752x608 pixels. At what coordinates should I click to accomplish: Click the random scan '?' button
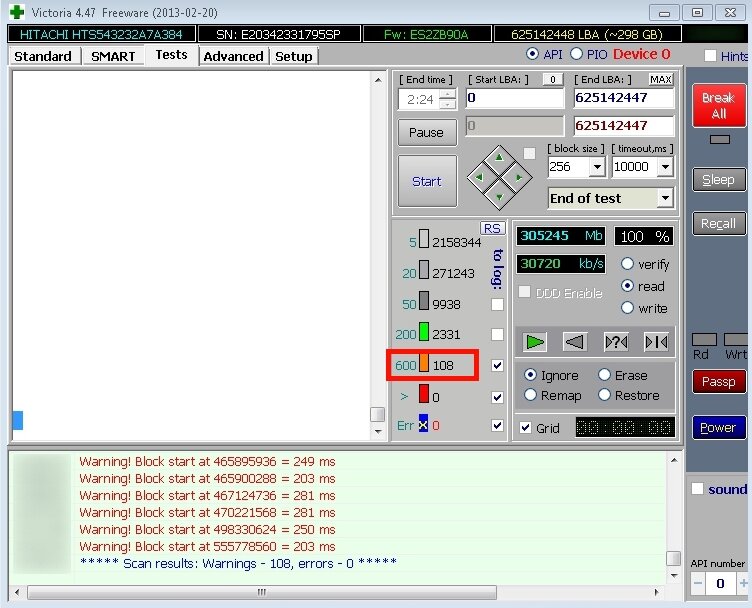pyautogui.click(x=616, y=342)
